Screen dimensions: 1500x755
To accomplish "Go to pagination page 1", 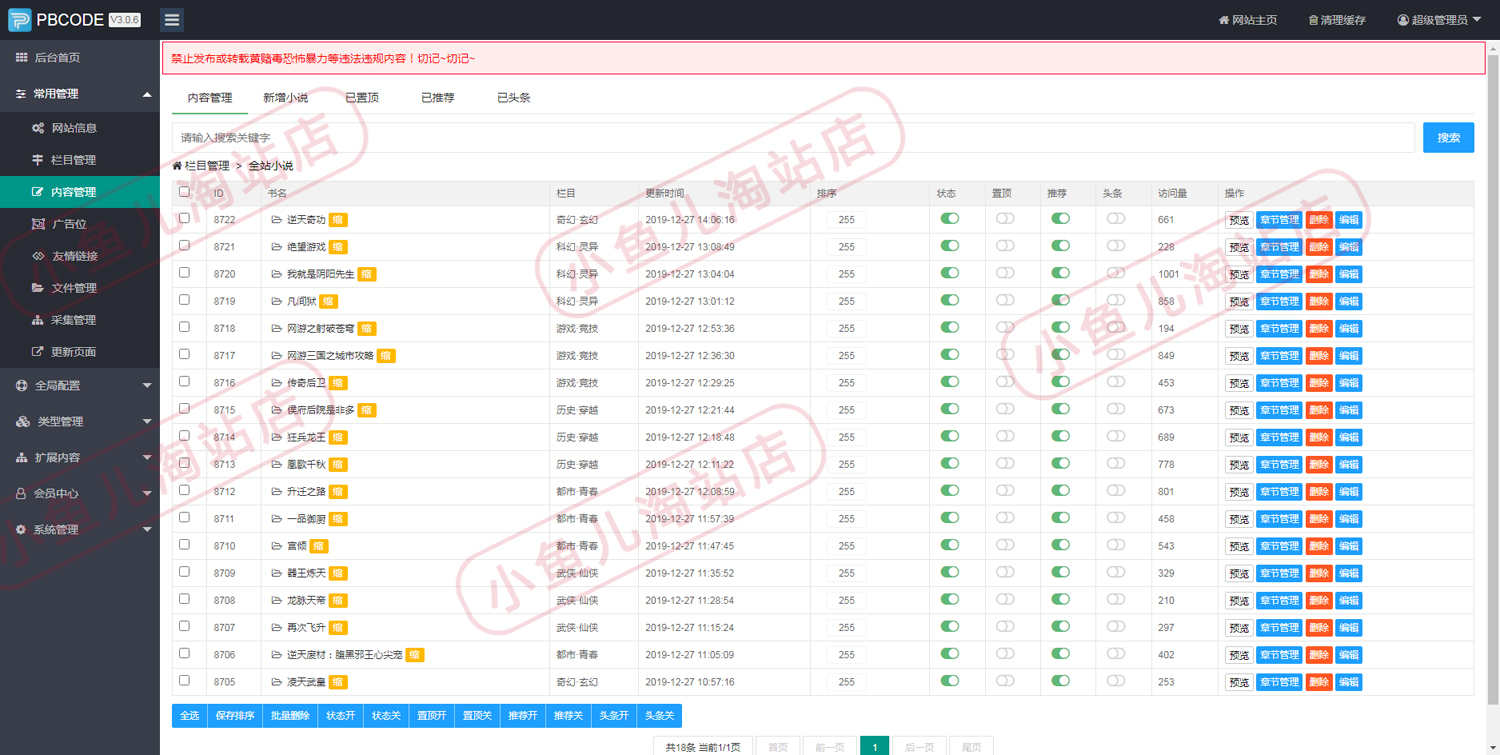I will pos(875,747).
